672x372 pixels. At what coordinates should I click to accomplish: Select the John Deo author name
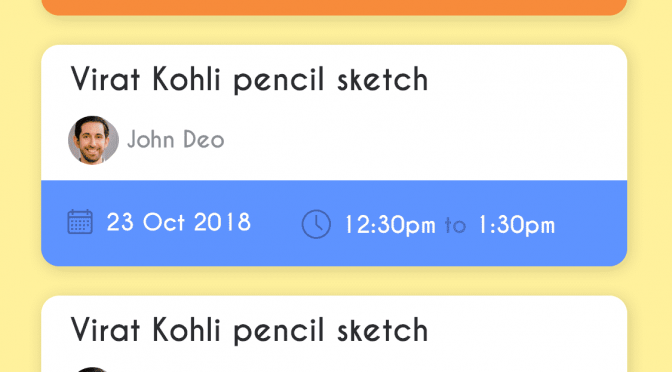[x=176, y=140]
